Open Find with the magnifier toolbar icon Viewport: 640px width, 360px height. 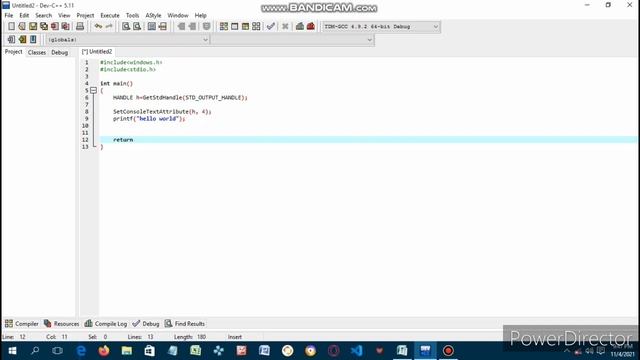coord(126,26)
